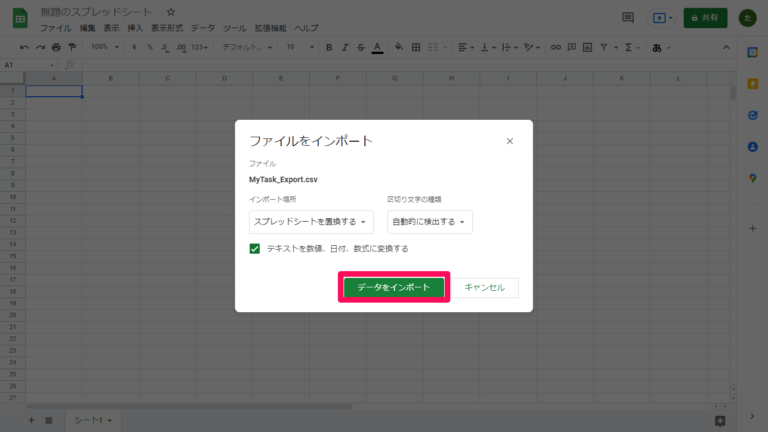Open fill color picker

coord(399,48)
